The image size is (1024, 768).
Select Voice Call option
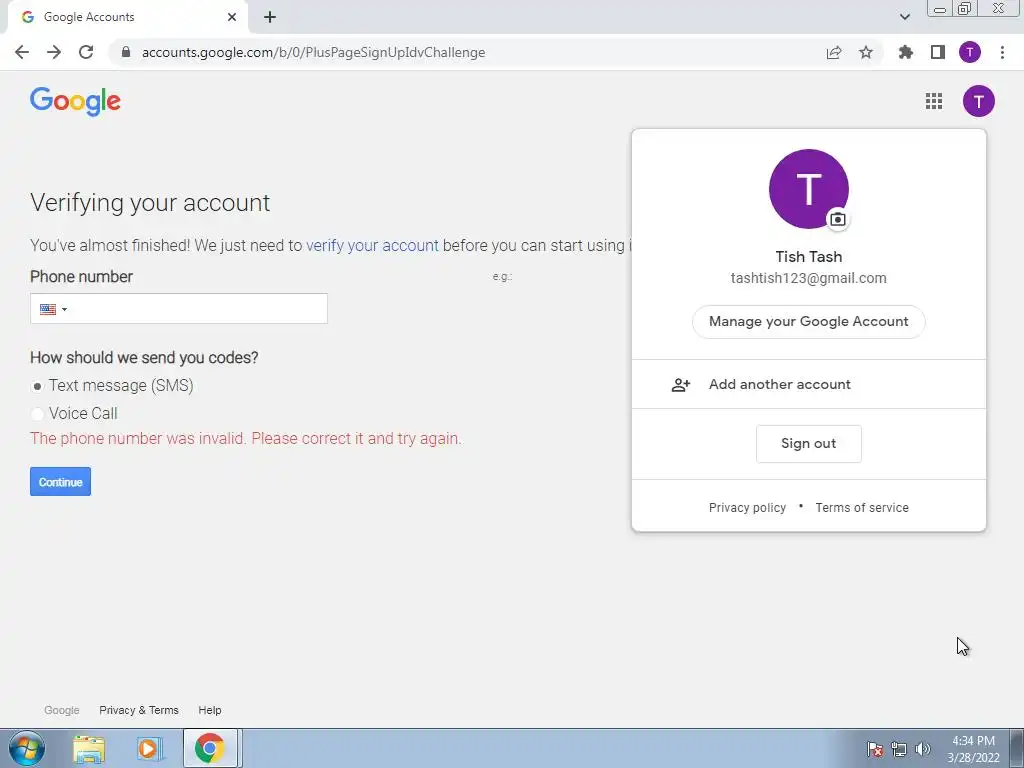point(37,413)
